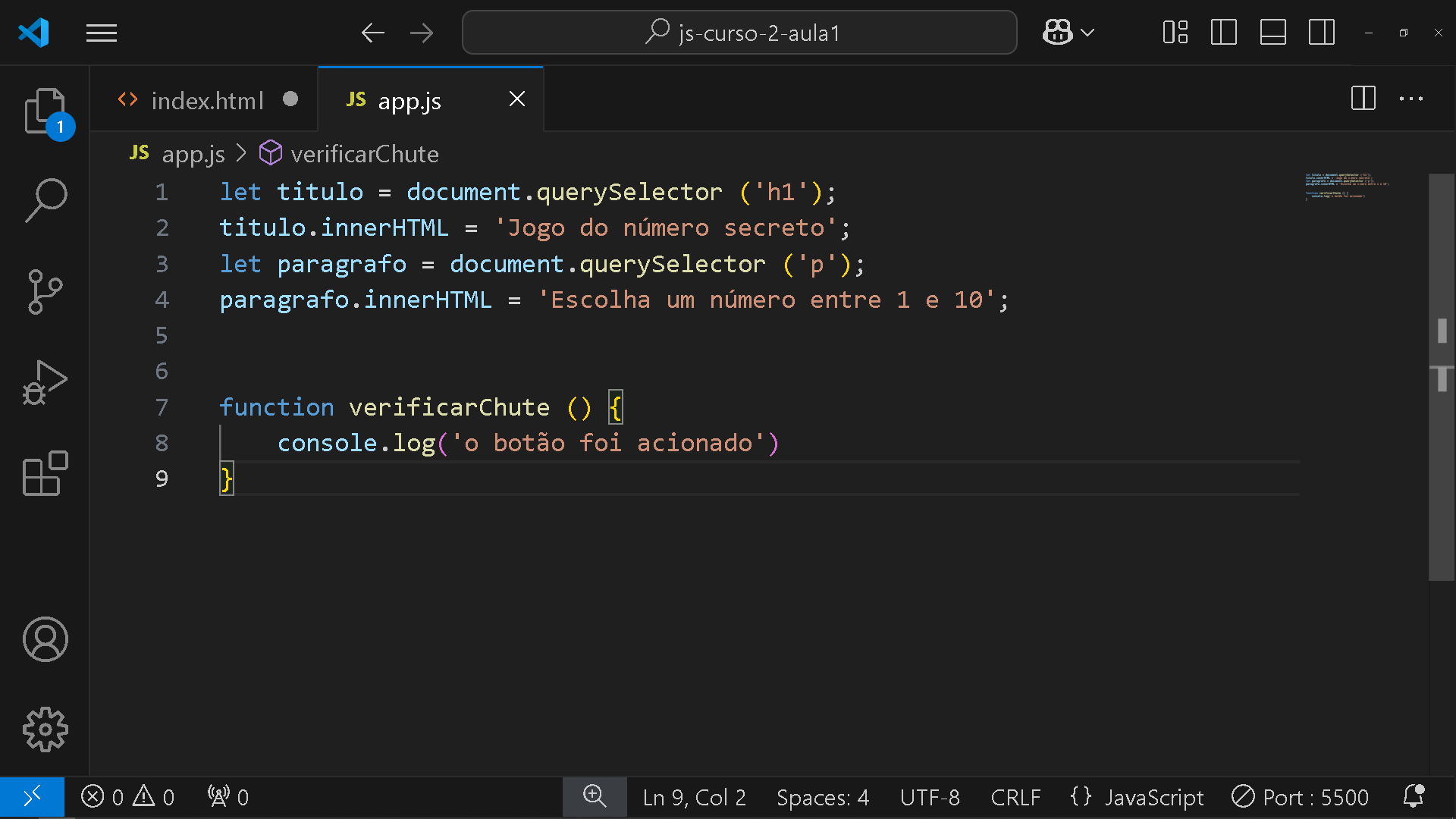
Task: Open the Accounts menu
Action: [45, 639]
